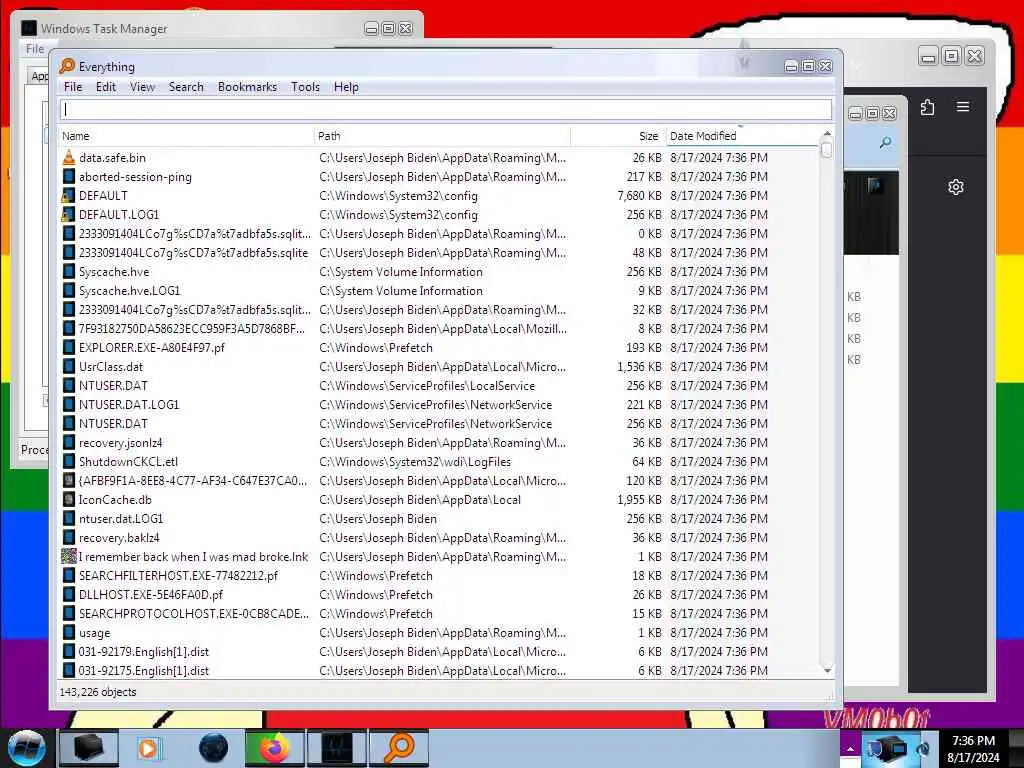Click the 7F93182750DA58623ECC959F3A5D7868BF file name
This screenshot has width=1024, height=768.
192,328
